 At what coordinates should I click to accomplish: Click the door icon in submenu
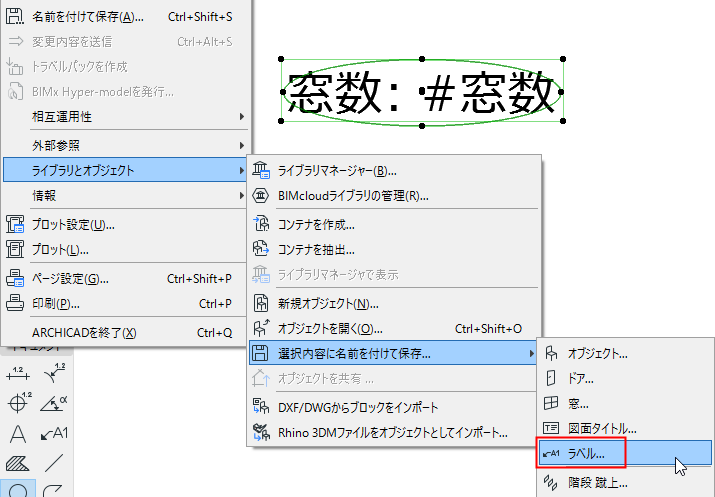coord(551,378)
